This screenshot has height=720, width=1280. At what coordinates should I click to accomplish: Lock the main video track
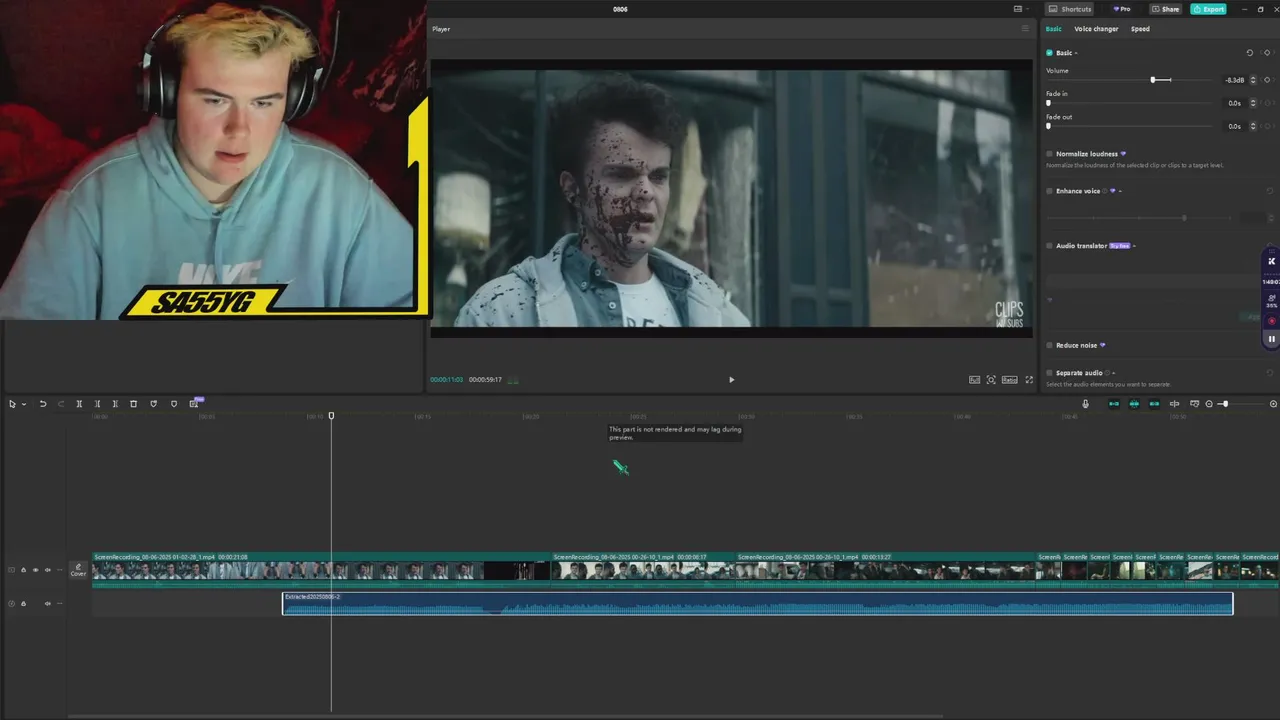tap(23, 570)
